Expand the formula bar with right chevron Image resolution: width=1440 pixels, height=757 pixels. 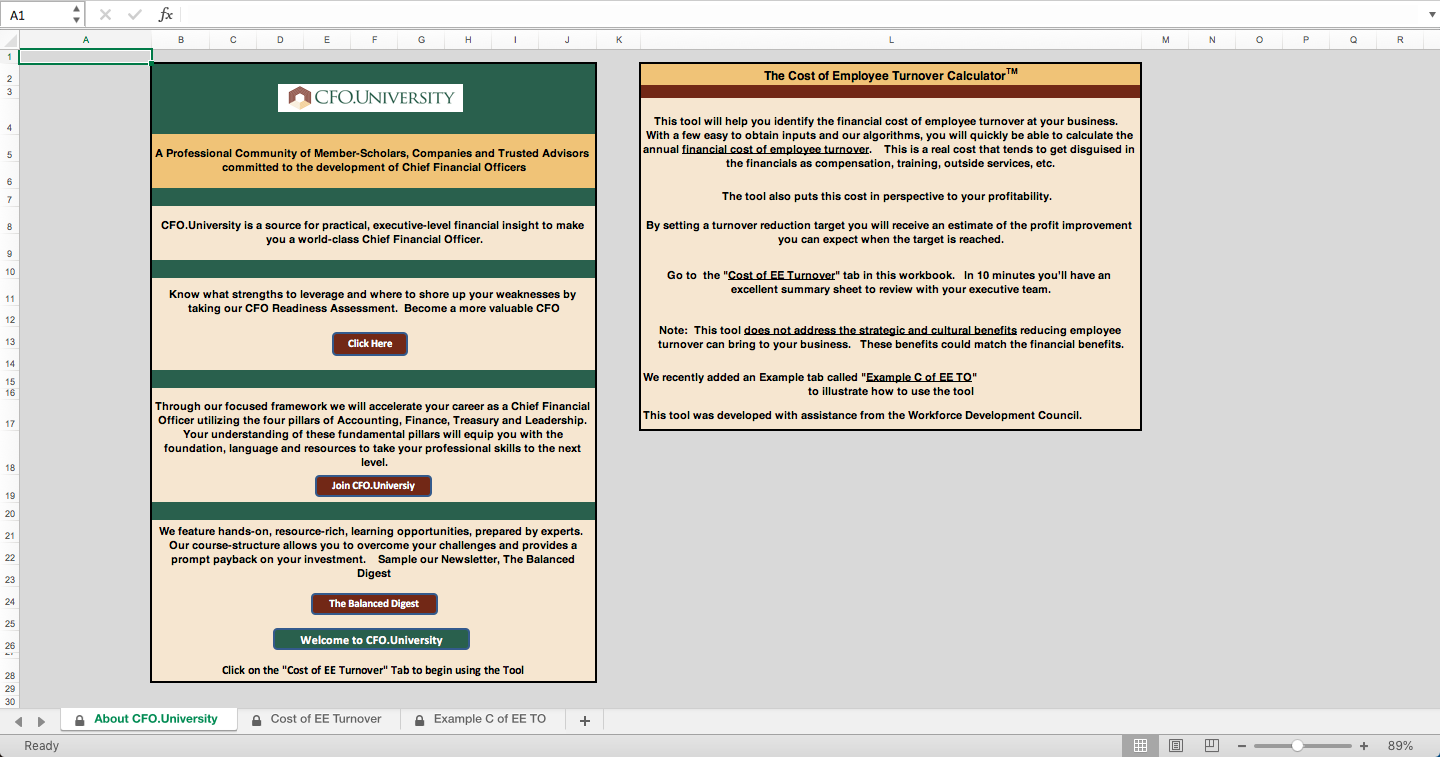[1430, 15]
